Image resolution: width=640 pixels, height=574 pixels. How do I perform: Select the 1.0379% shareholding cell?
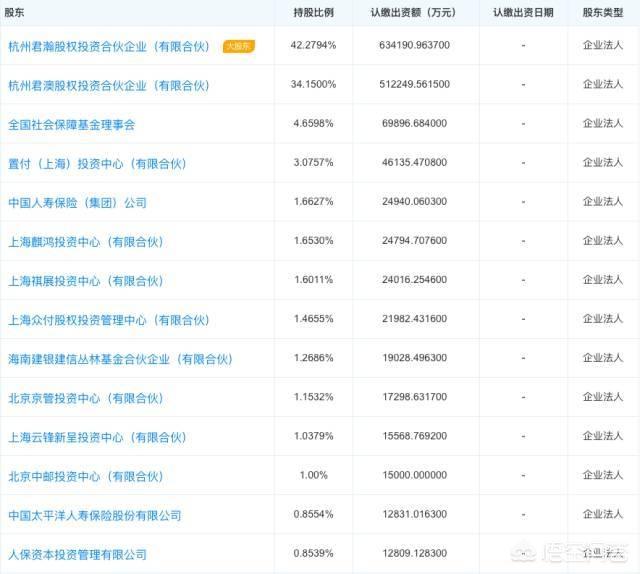313,436
